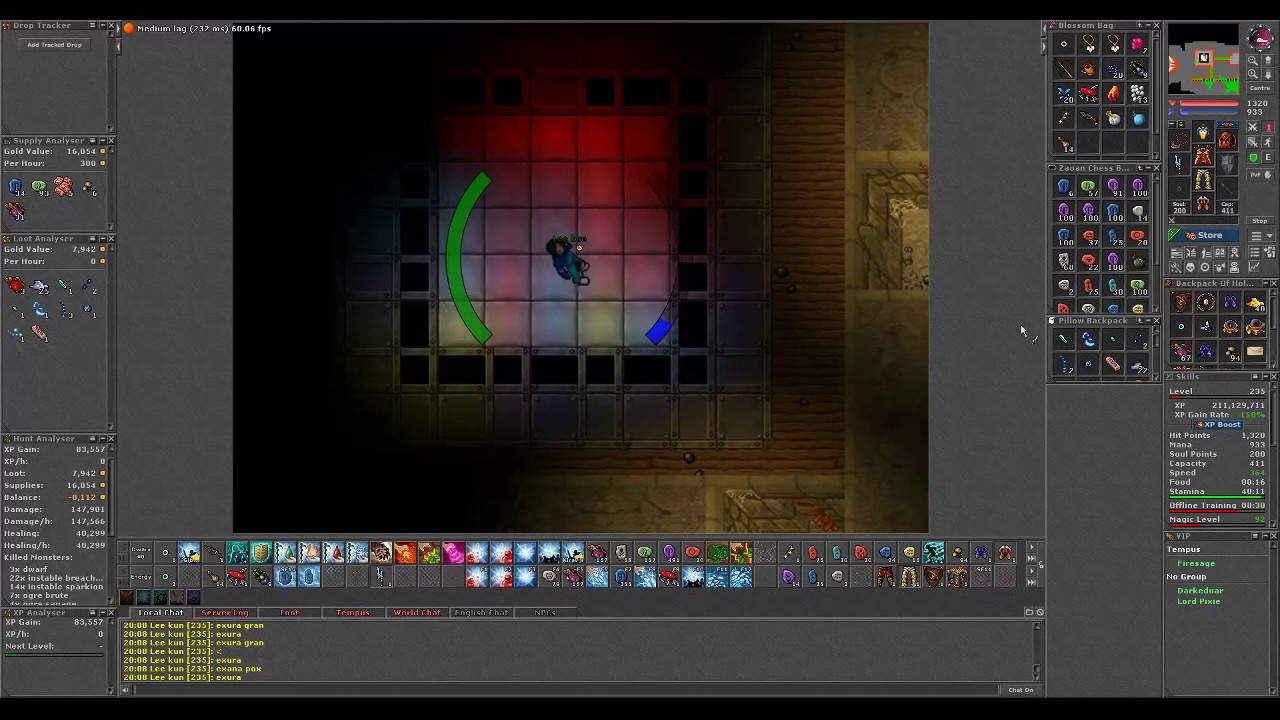
Task: Click the Stop button
Action: coord(1260,221)
